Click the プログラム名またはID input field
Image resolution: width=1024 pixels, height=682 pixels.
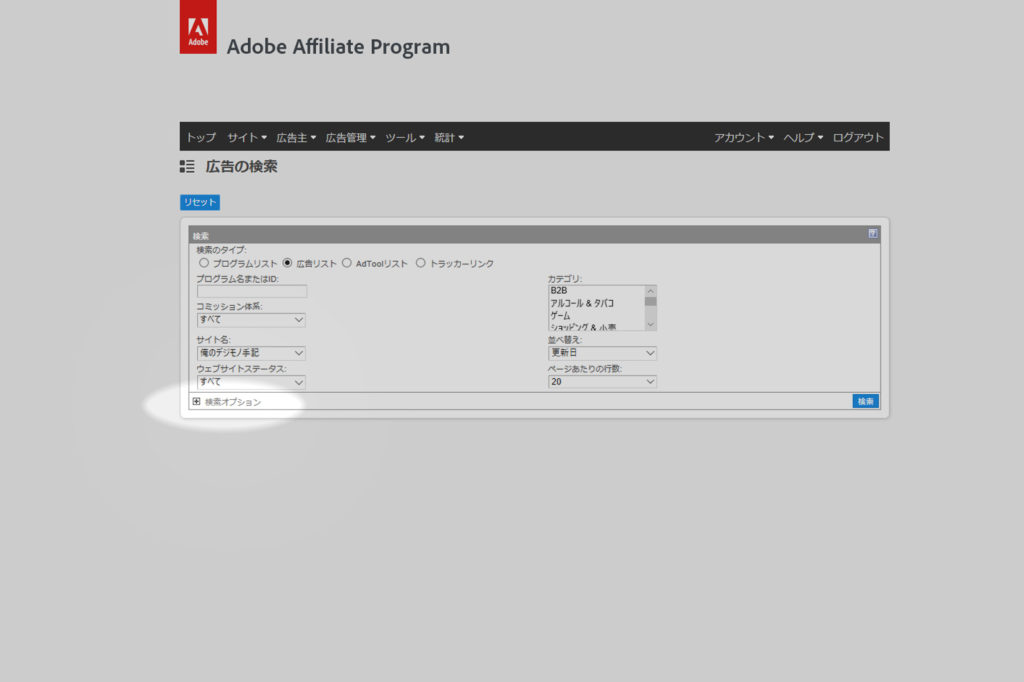251,291
